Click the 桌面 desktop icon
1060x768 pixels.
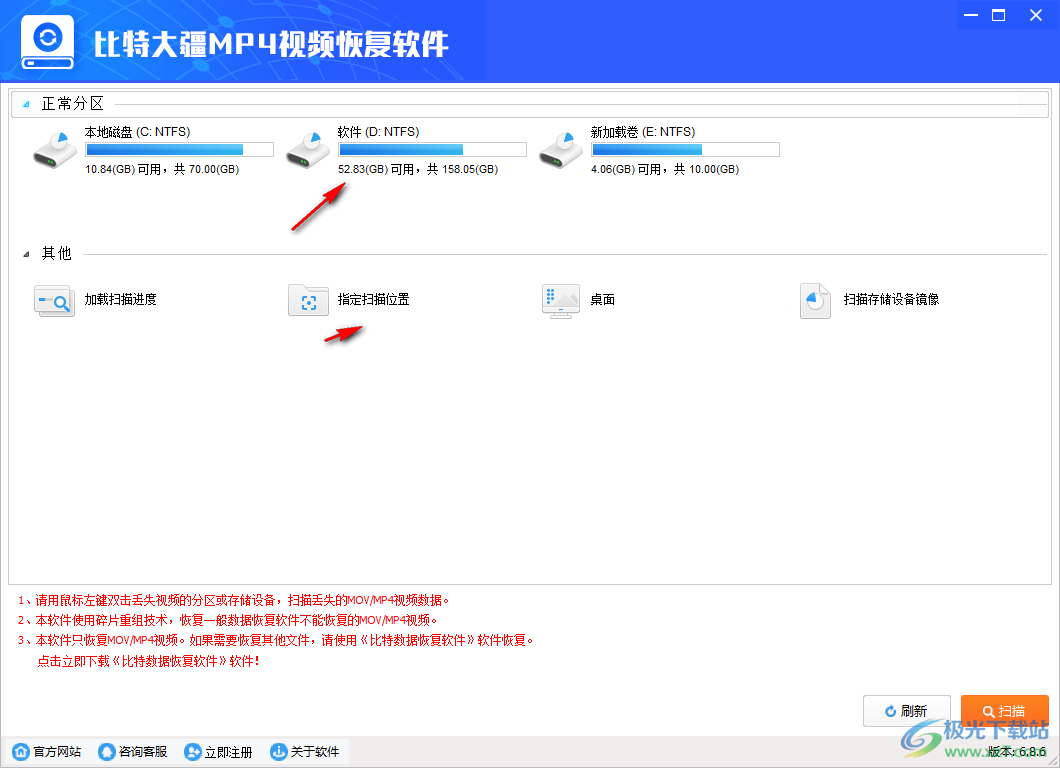(x=561, y=301)
